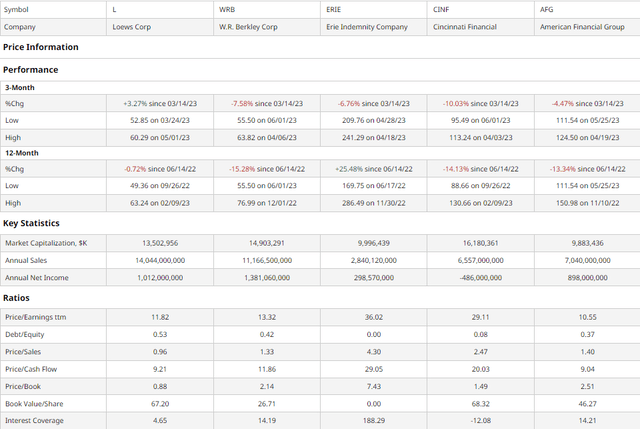Click the Book Value/Share label
Viewport: 640px width, 429px height.
34,404
